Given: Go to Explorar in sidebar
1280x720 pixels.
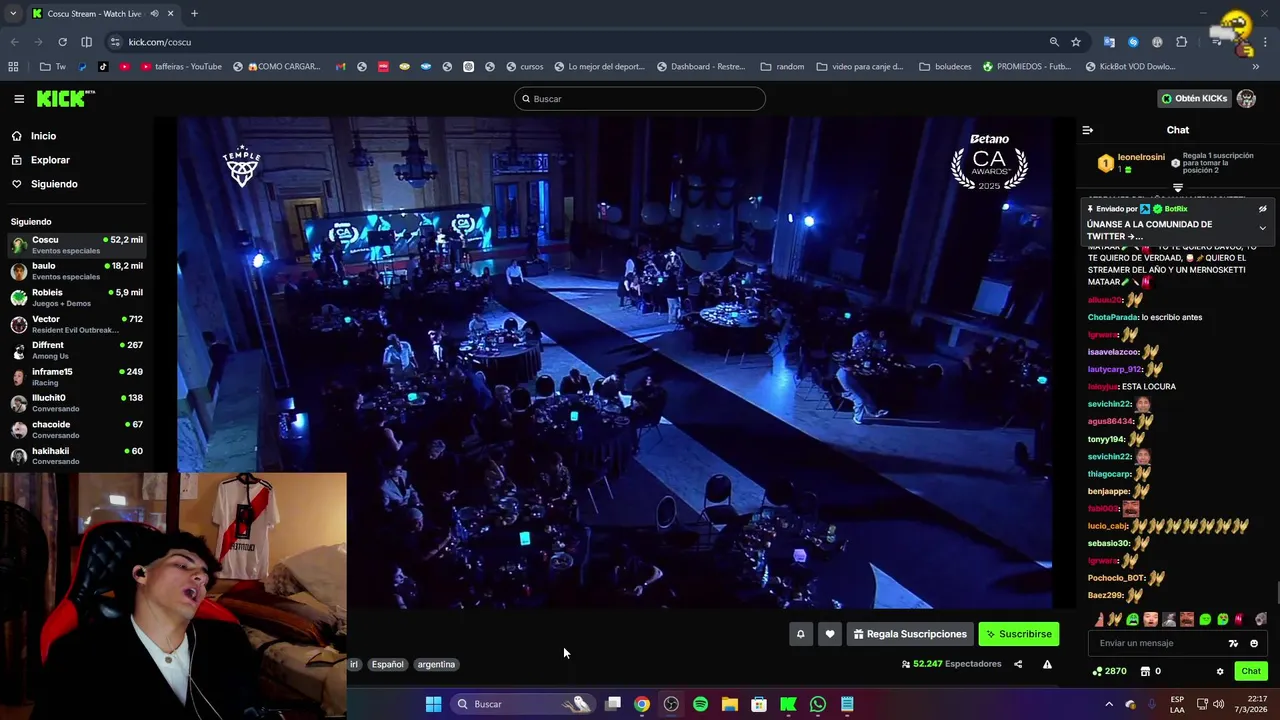Looking at the screenshot, I should point(75,160).
